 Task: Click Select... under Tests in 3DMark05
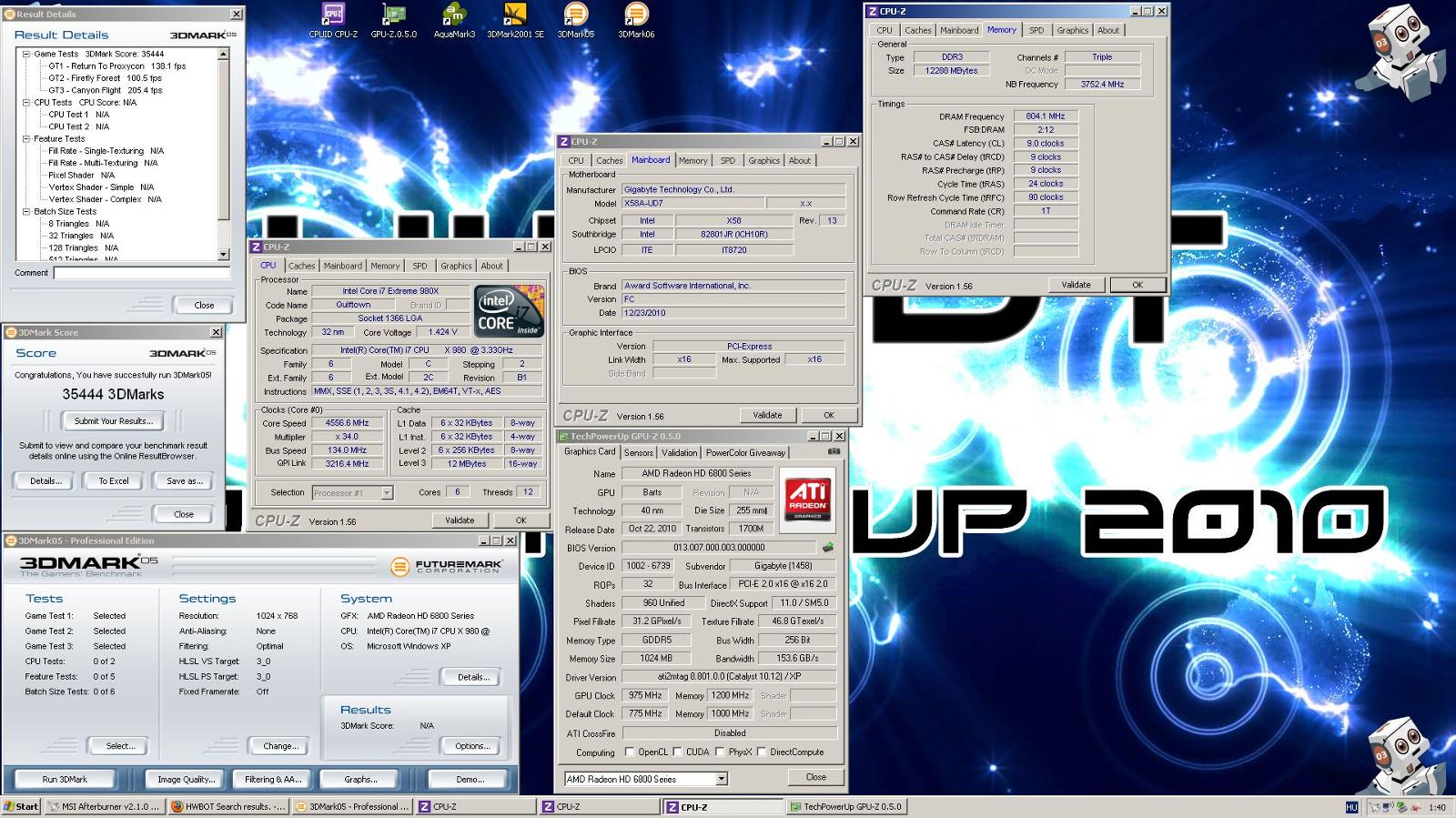click(120, 745)
